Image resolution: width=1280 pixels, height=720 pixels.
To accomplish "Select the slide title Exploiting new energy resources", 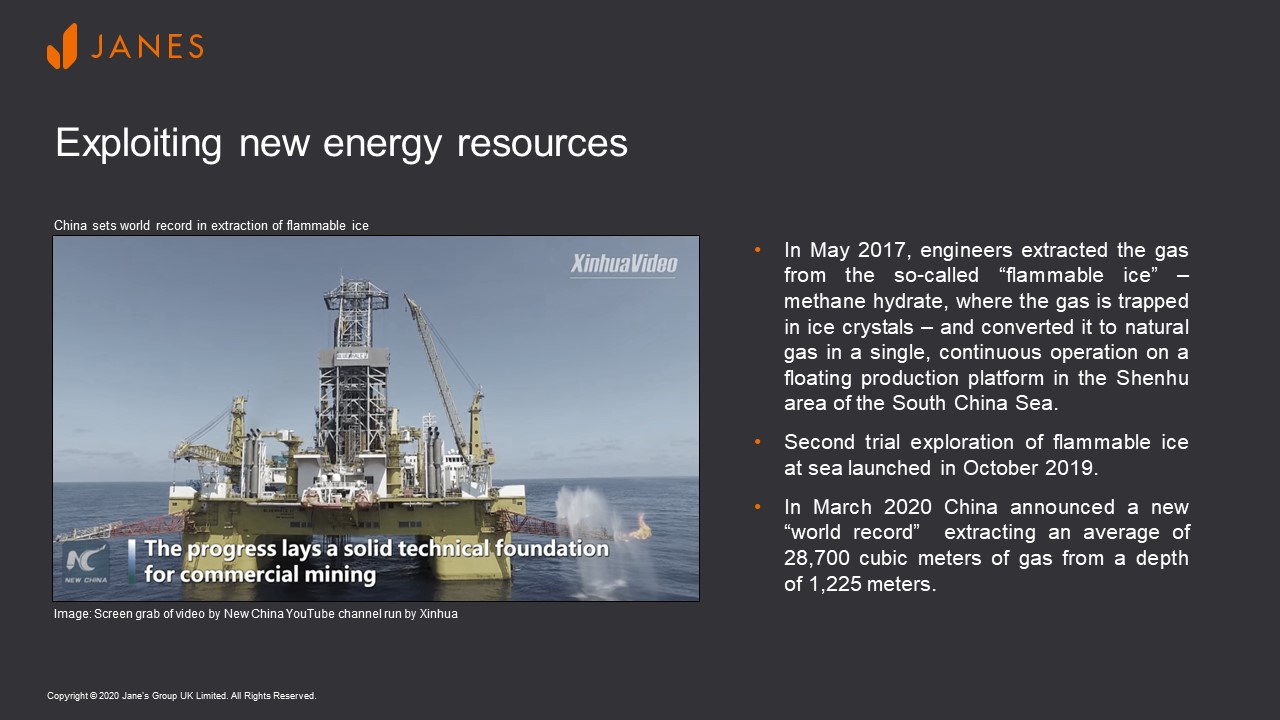I will pos(341,143).
